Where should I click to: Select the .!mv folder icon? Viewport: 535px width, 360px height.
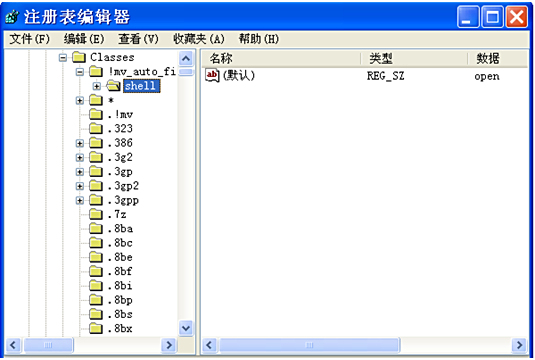click(x=96, y=114)
